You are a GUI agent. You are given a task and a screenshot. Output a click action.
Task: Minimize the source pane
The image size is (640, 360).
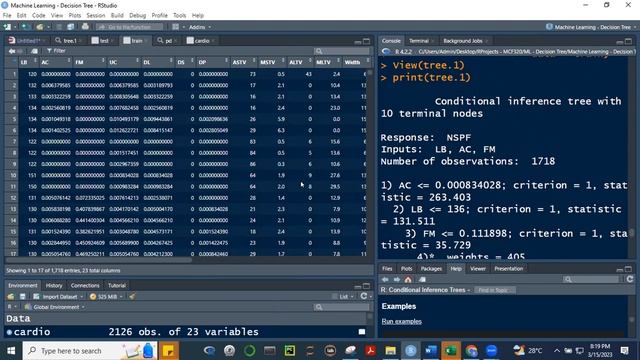[x=358, y=41]
